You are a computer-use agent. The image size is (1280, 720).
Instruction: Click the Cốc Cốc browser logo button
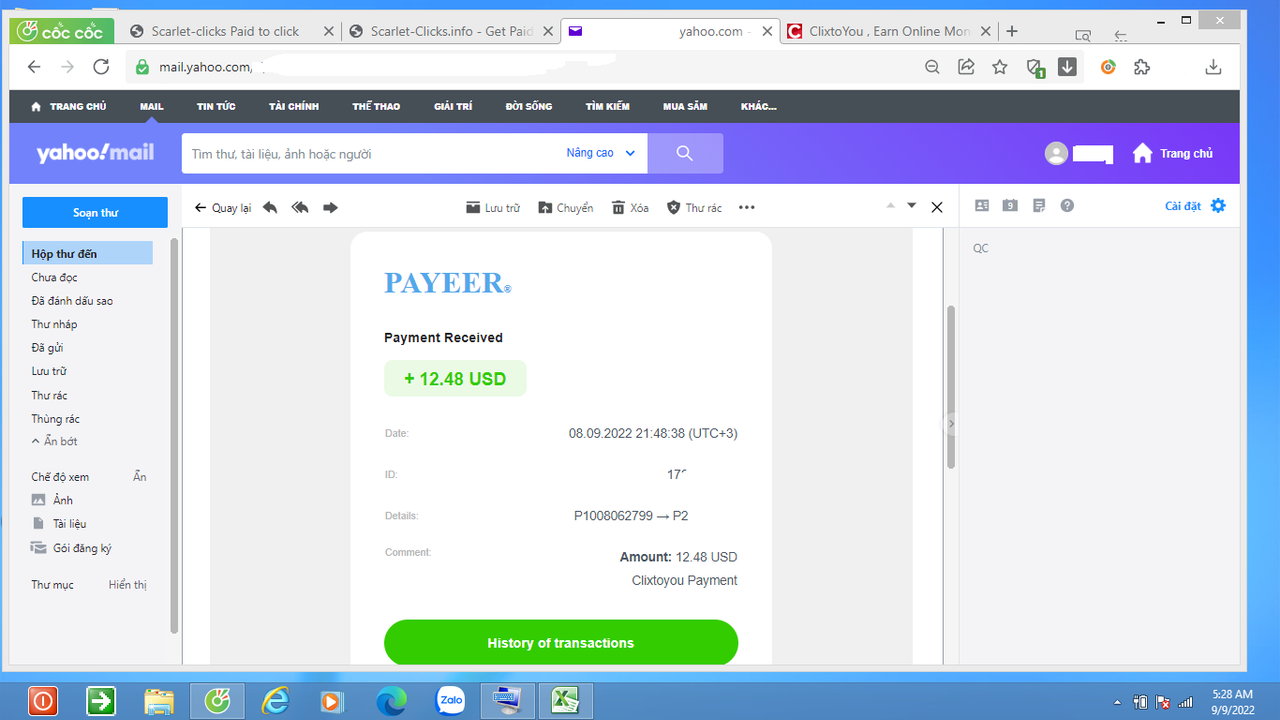click(63, 31)
